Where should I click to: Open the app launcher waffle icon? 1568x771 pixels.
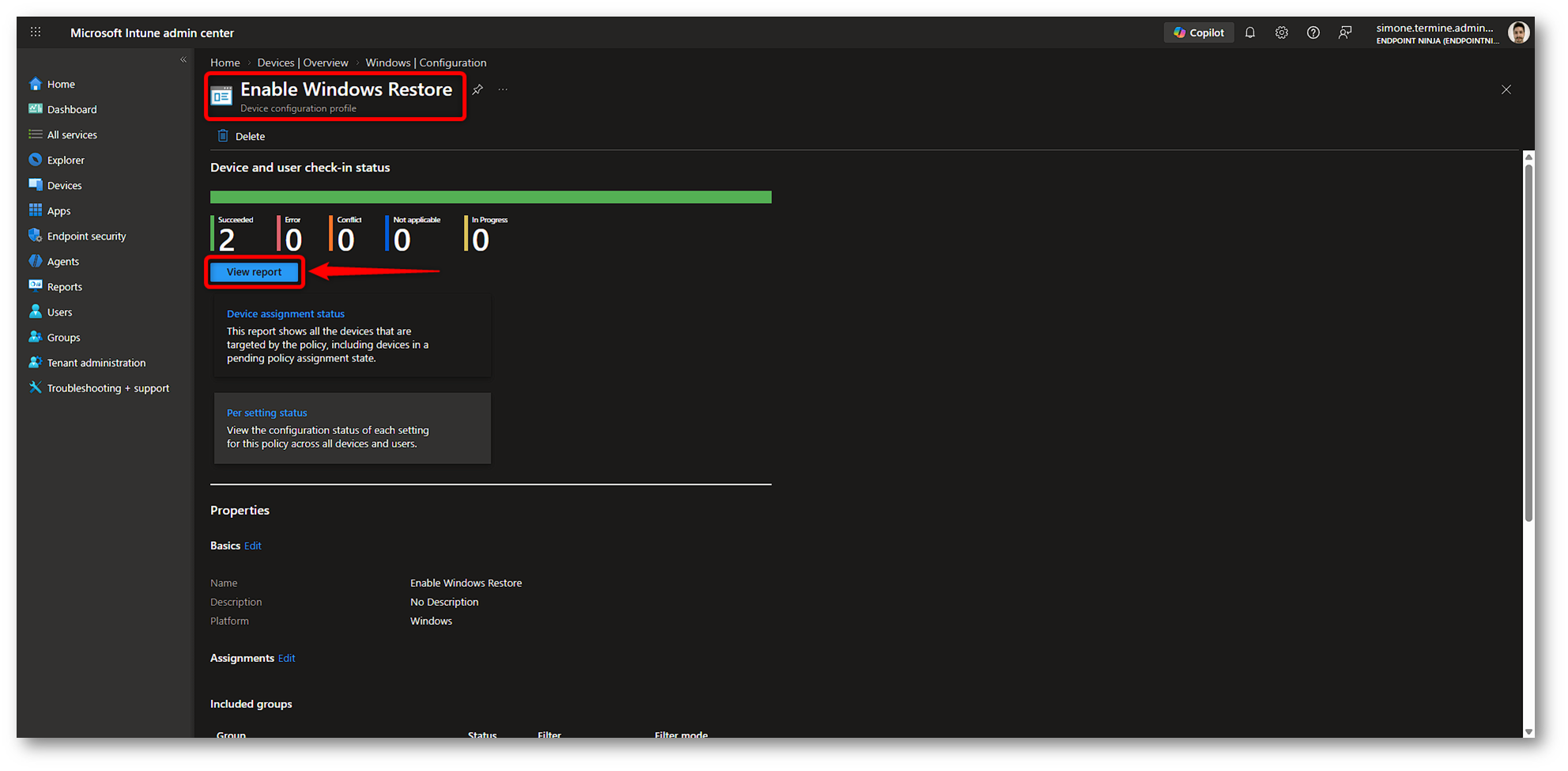pyautogui.click(x=36, y=32)
